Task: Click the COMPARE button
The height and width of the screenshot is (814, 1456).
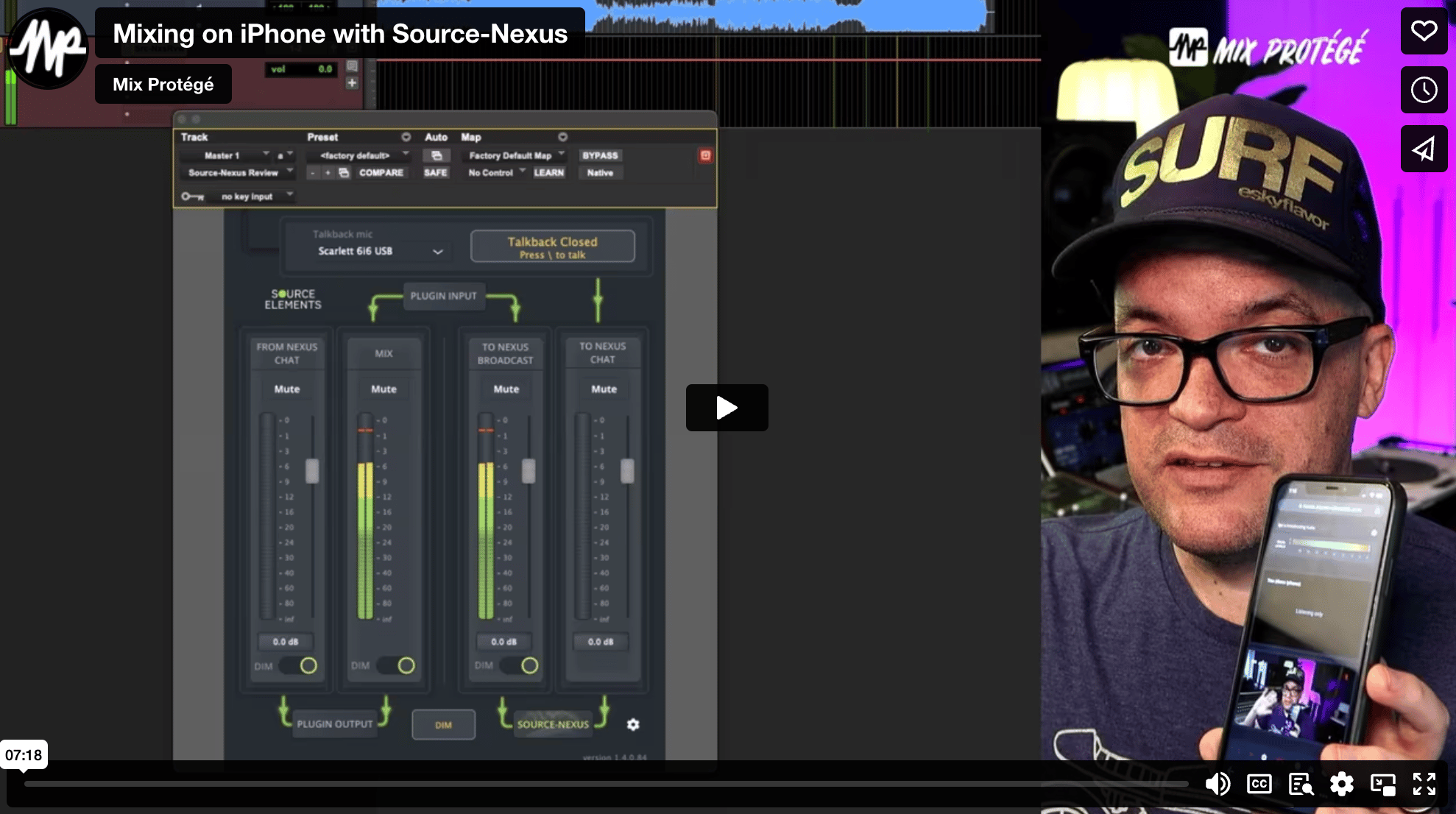Action: [381, 172]
